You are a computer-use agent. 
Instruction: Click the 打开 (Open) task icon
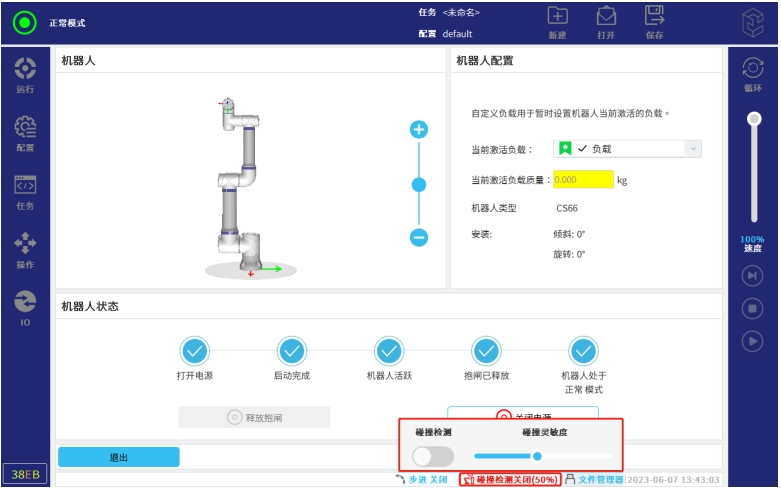point(606,21)
